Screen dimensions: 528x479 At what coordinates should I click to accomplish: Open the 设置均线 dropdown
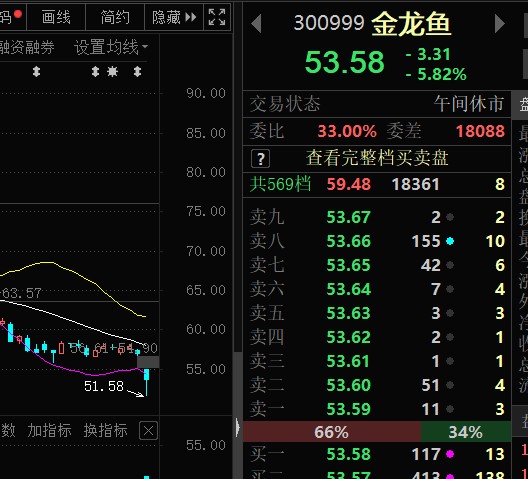click(111, 47)
